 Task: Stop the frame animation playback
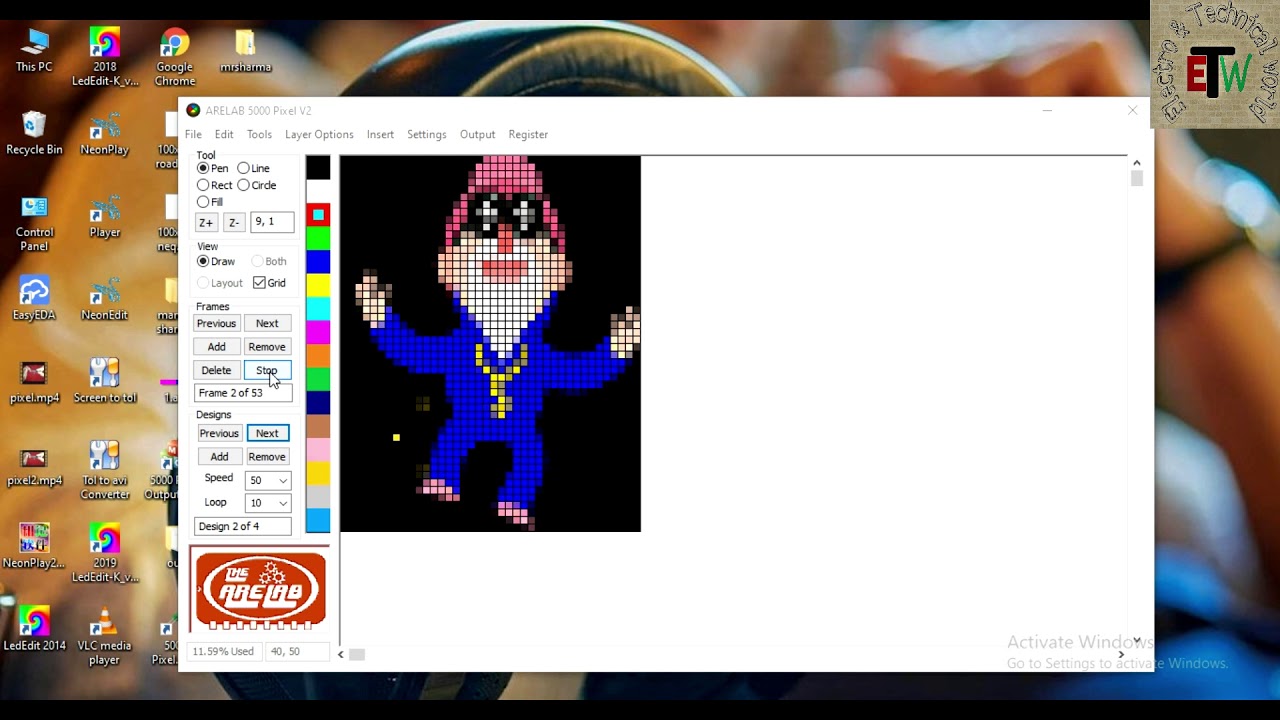[267, 370]
